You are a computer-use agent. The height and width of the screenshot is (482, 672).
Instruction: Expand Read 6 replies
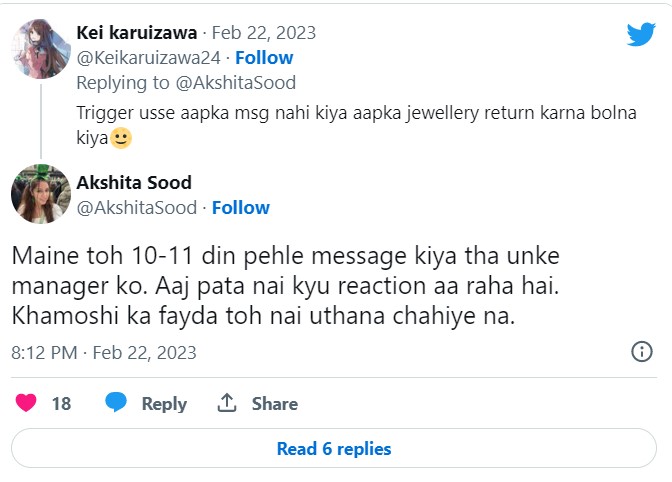tap(334, 448)
